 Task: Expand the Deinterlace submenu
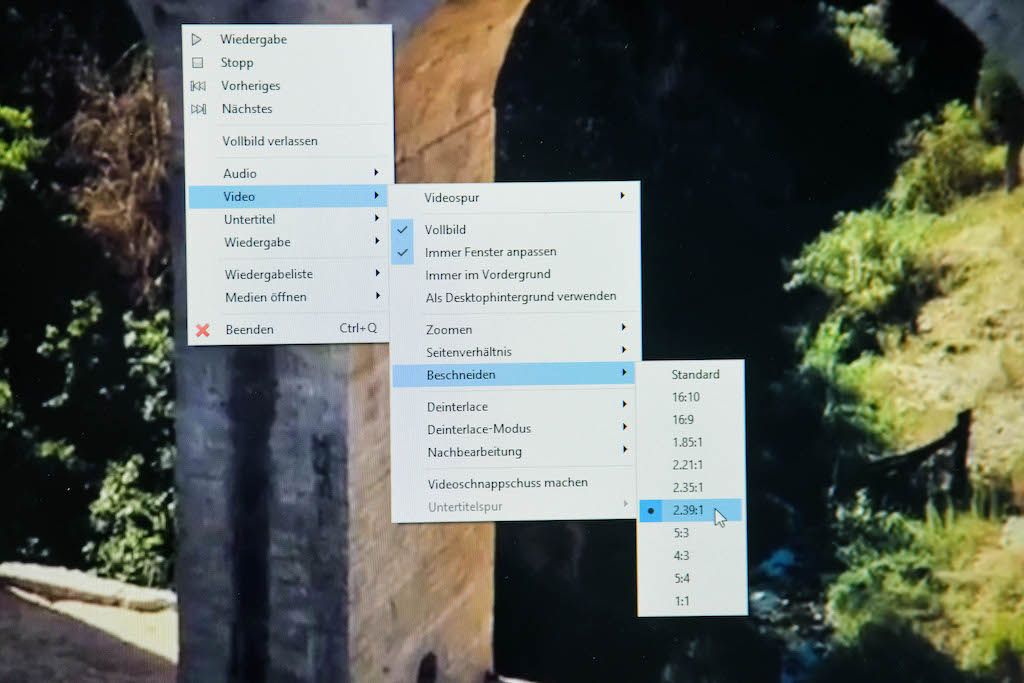point(515,407)
